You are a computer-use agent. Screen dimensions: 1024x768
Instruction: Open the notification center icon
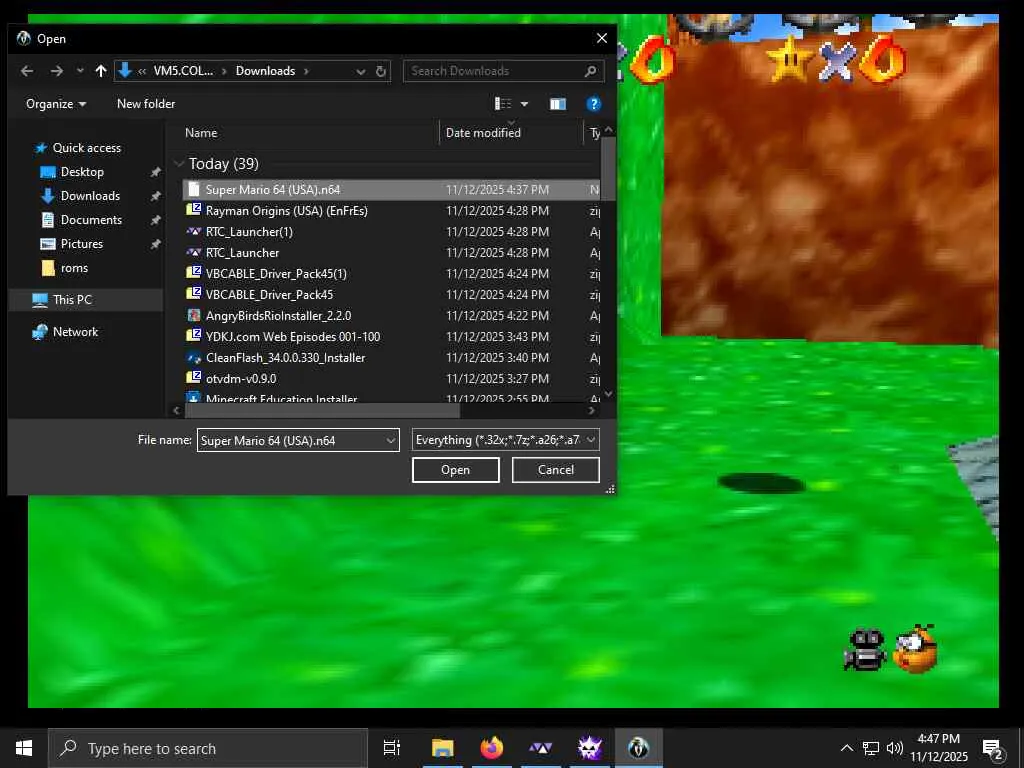click(993, 749)
